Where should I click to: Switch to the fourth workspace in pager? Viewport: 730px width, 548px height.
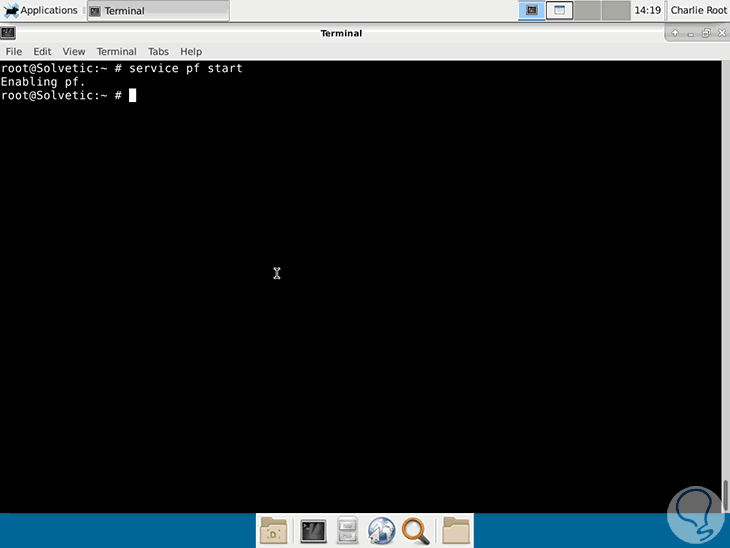point(616,10)
